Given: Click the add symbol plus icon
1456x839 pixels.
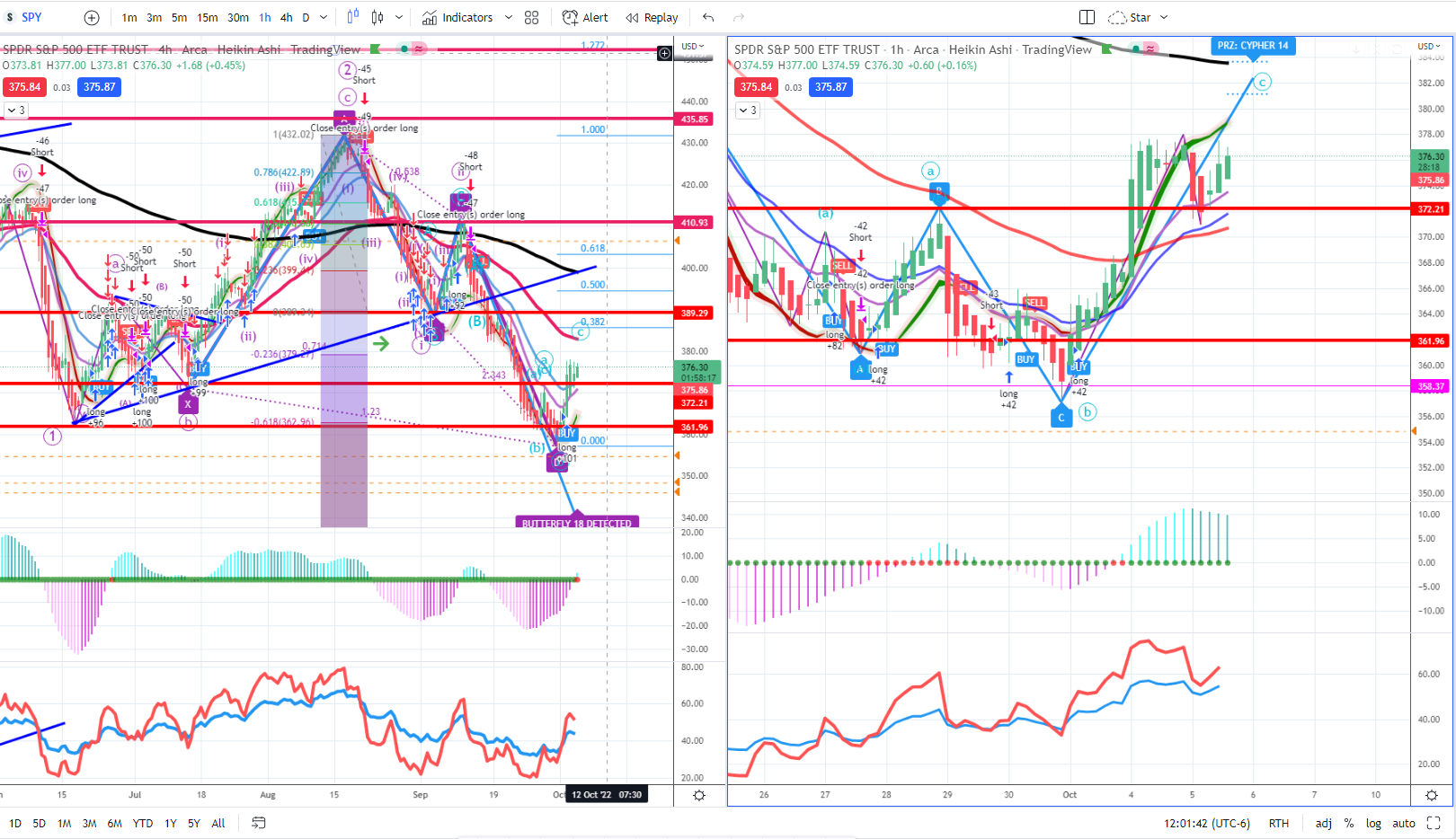Looking at the screenshot, I should tap(92, 17).
